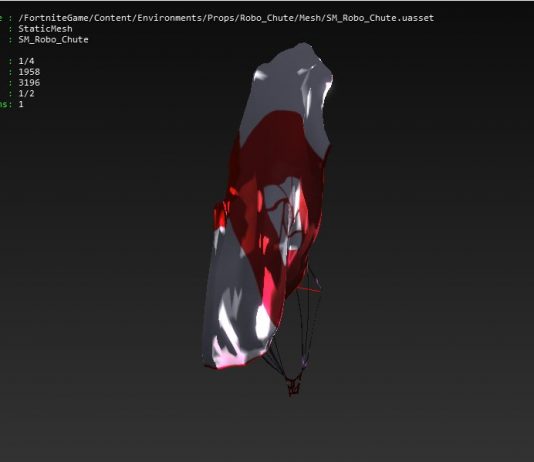Click the small harness at the chute's bottom
This screenshot has width=534, height=462.
click(294, 386)
